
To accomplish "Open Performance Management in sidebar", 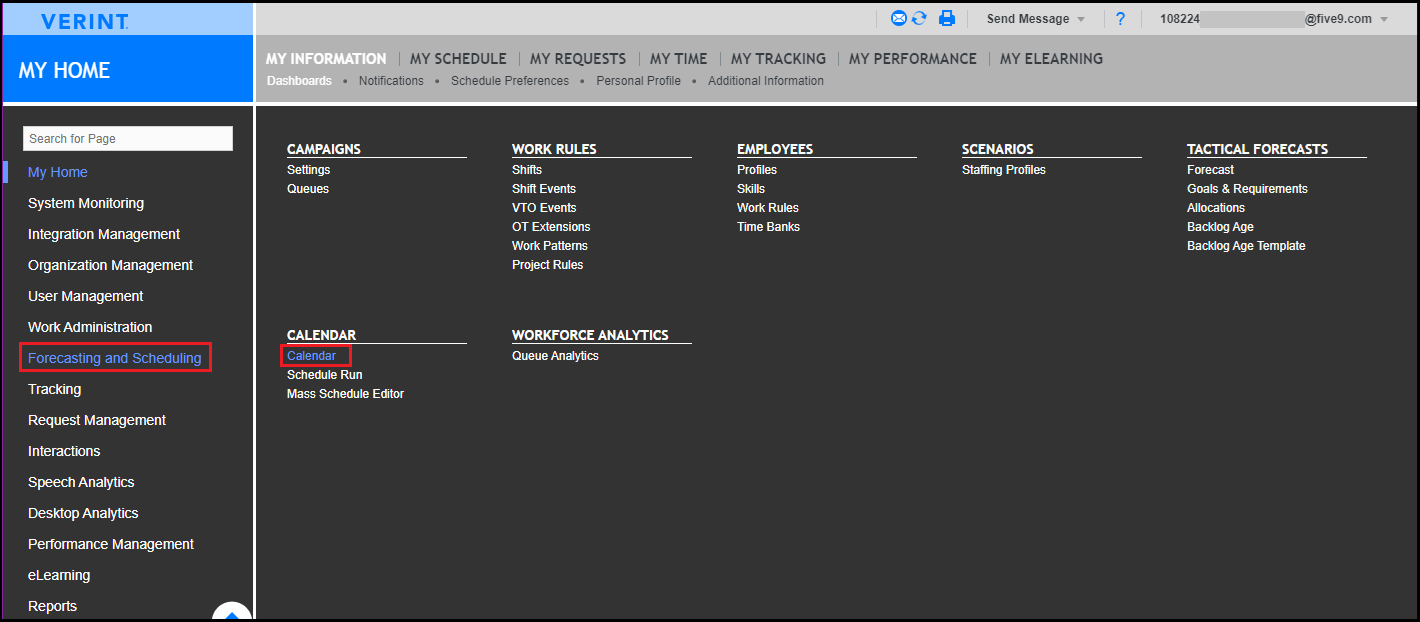I will click(x=111, y=544).
